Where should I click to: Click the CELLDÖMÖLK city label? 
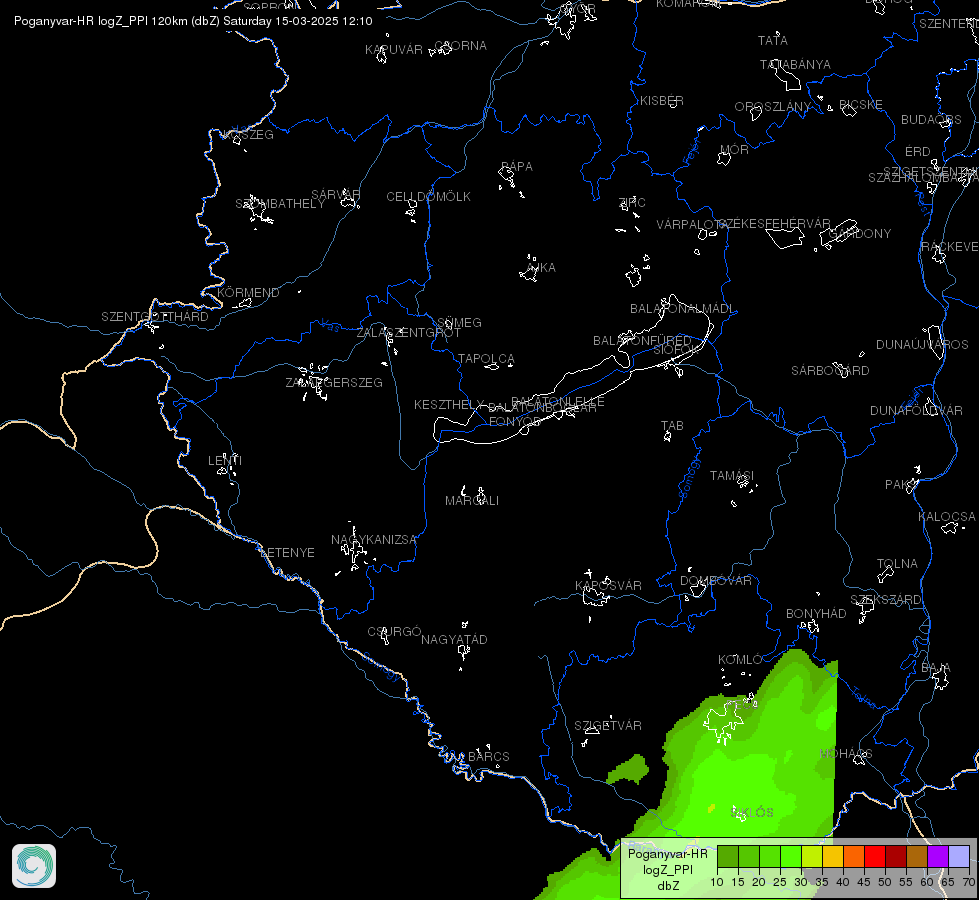click(428, 197)
